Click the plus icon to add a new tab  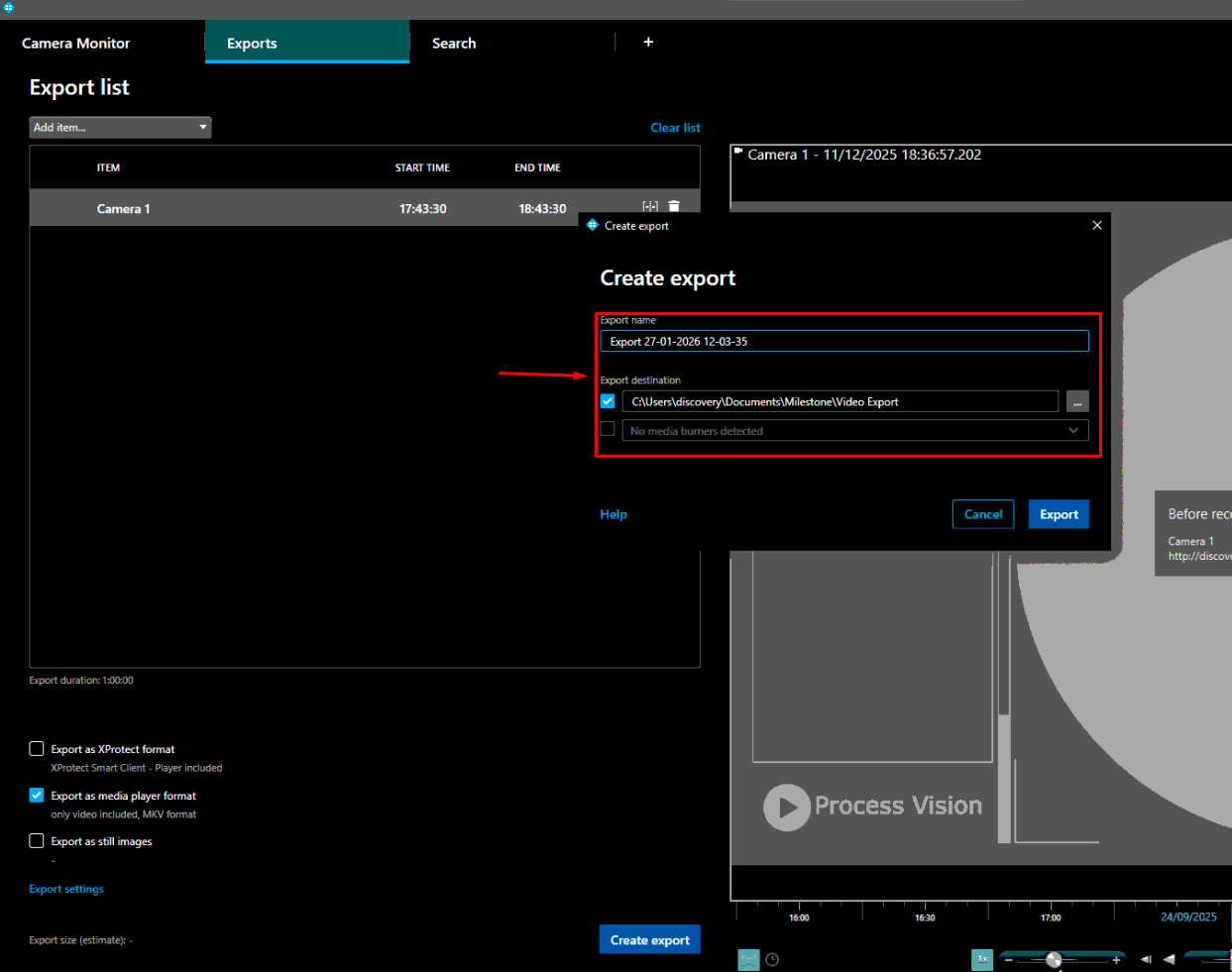(648, 42)
